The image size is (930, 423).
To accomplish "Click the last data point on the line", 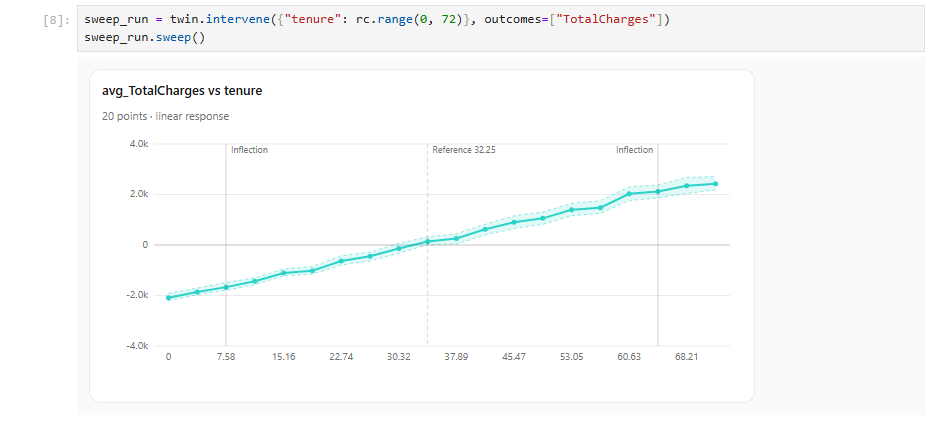I will pyautogui.click(x=715, y=184).
